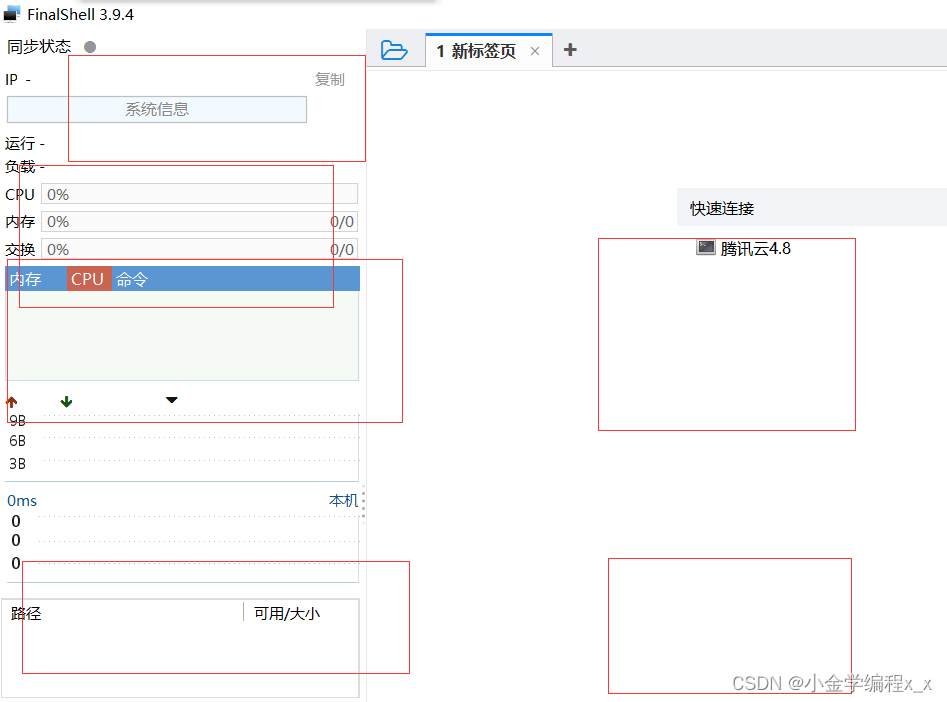Click the green download arrow icon
This screenshot has width=947, height=702.
click(66, 402)
